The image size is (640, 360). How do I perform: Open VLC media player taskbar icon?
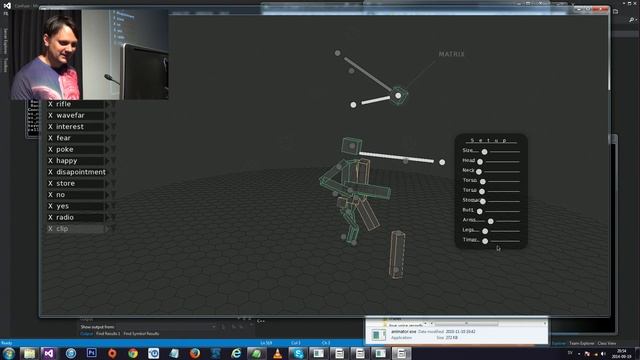tap(278, 353)
